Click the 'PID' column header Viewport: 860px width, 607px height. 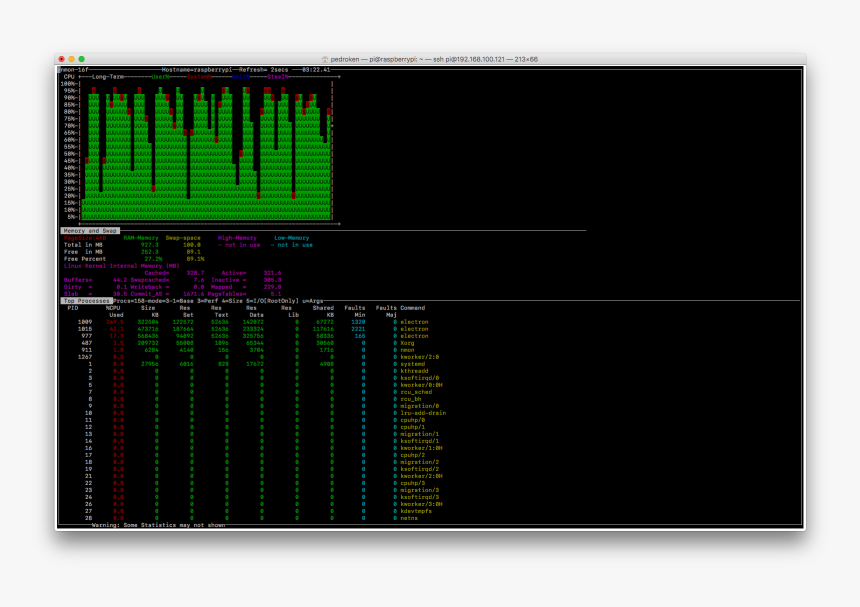pos(72,308)
